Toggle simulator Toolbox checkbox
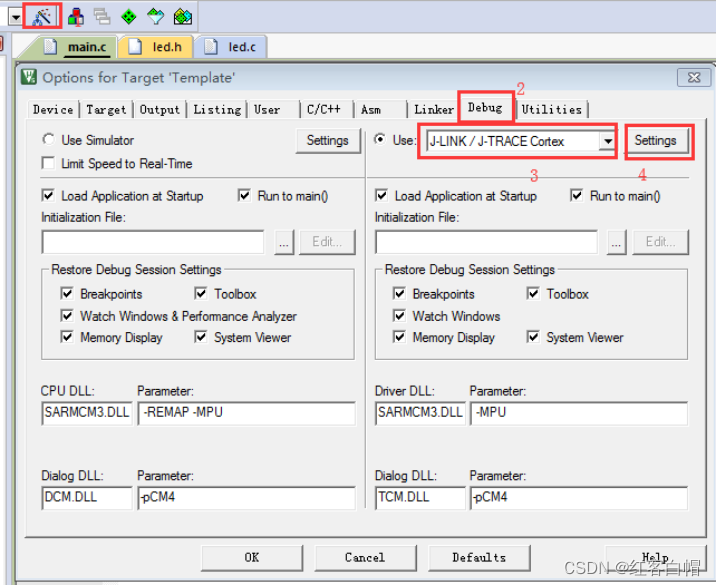The width and height of the screenshot is (716, 586). (x=201, y=293)
